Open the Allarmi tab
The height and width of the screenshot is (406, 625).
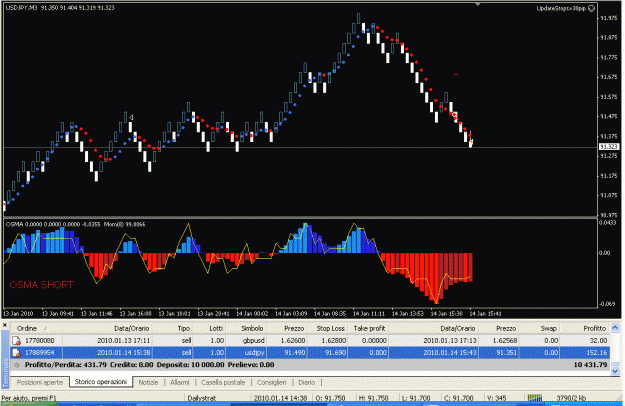click(x=180, y=382)
